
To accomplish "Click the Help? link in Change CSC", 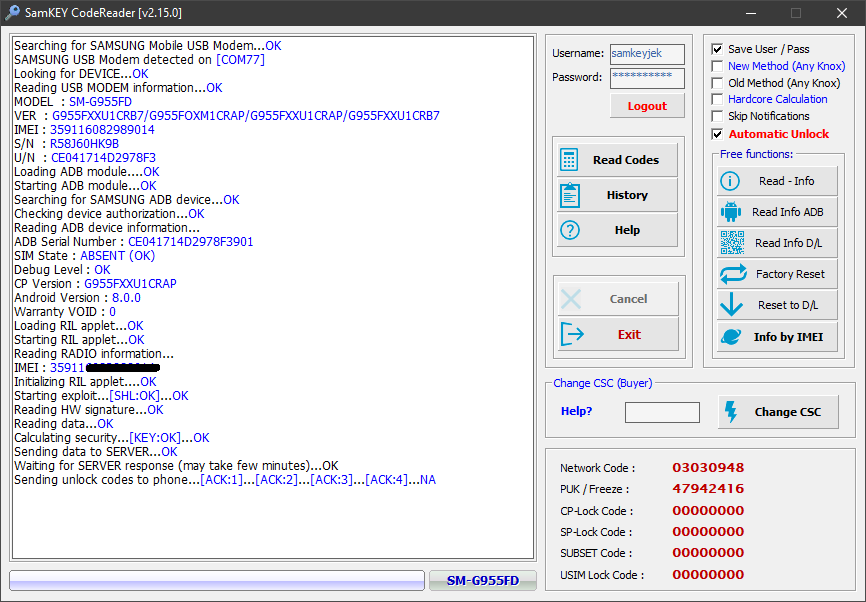I will 576,411.
